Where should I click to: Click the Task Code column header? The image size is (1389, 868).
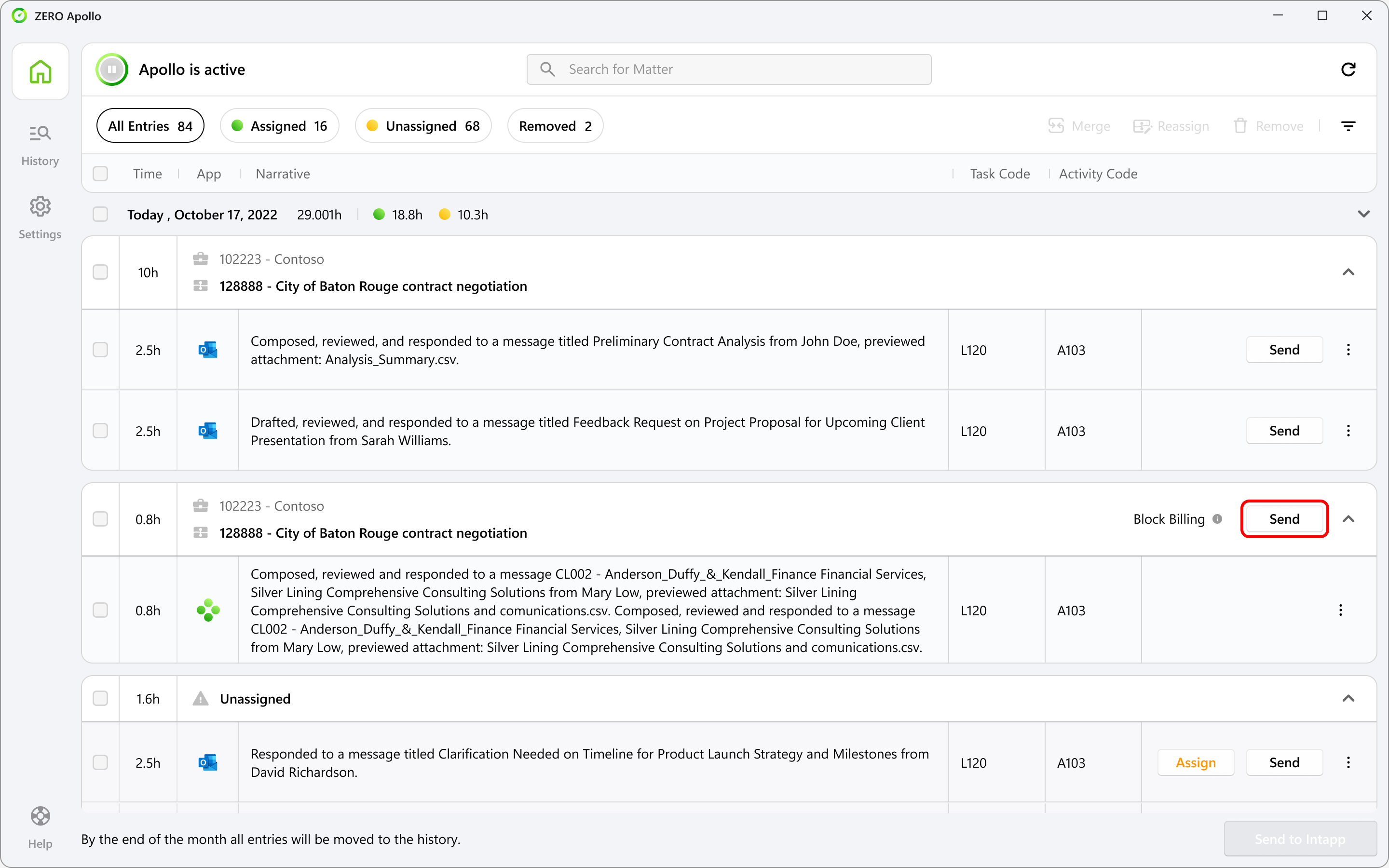[1000, 174]
